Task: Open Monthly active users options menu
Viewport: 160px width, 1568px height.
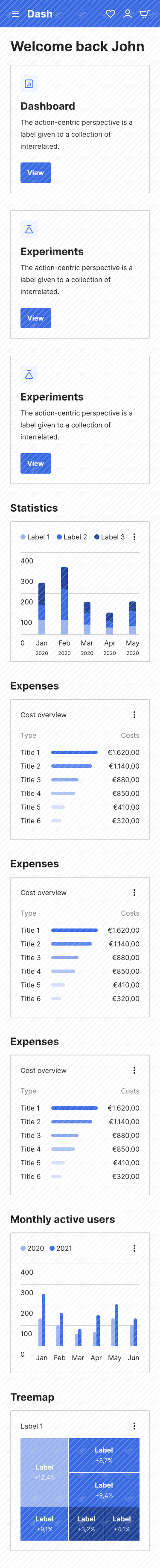Action: [x=134, y=1248]
